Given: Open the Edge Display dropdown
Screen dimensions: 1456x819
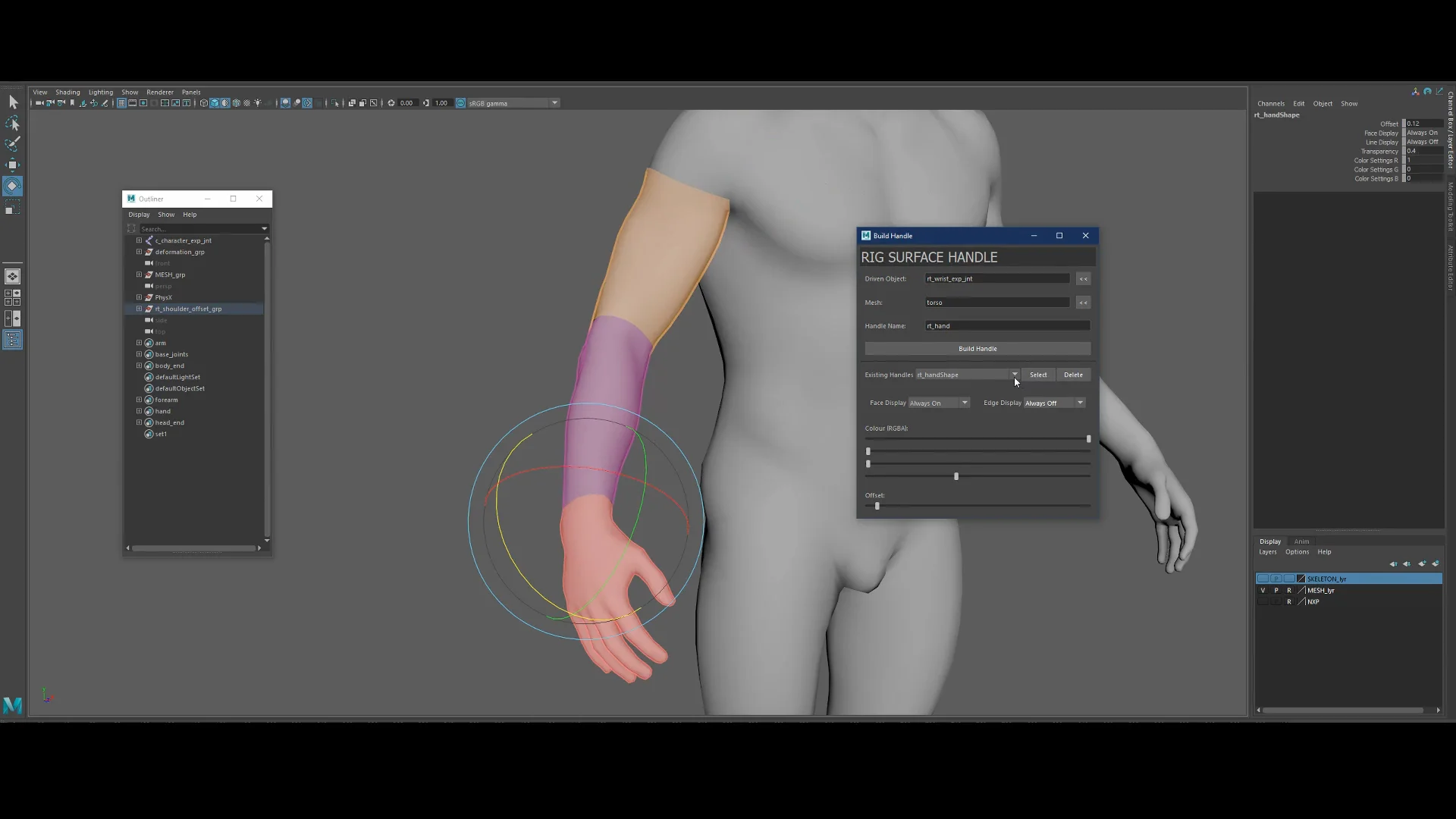Looking at the screenshot, I should tap(1055, 403).
